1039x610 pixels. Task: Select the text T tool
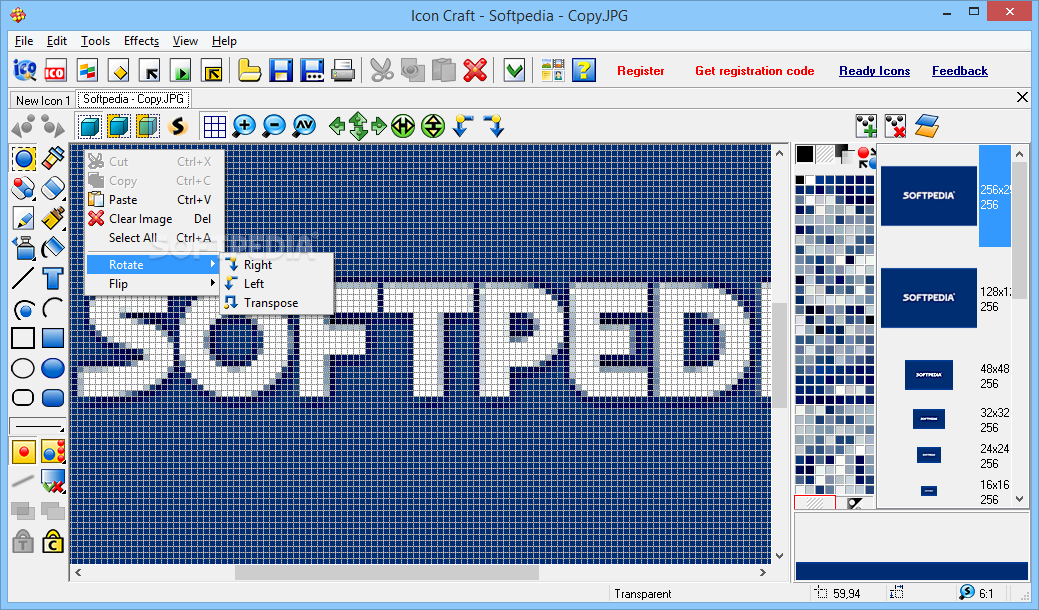tap(52, 278)
